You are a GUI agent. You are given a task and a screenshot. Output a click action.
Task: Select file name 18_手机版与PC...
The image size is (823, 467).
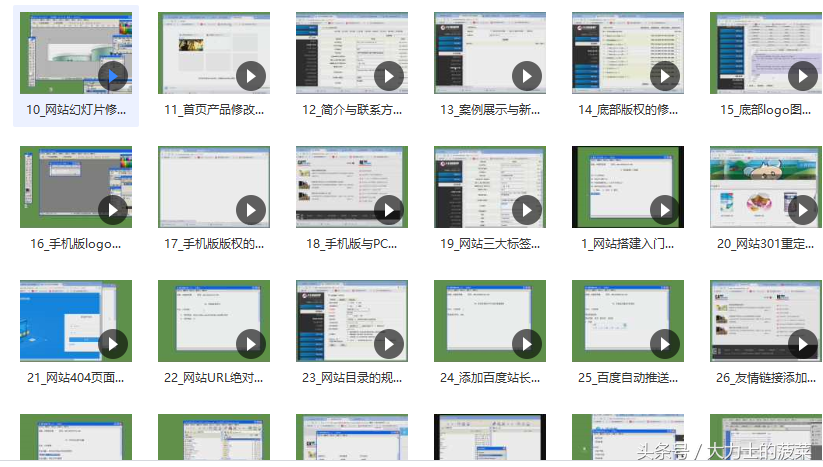tap(352, 243)
